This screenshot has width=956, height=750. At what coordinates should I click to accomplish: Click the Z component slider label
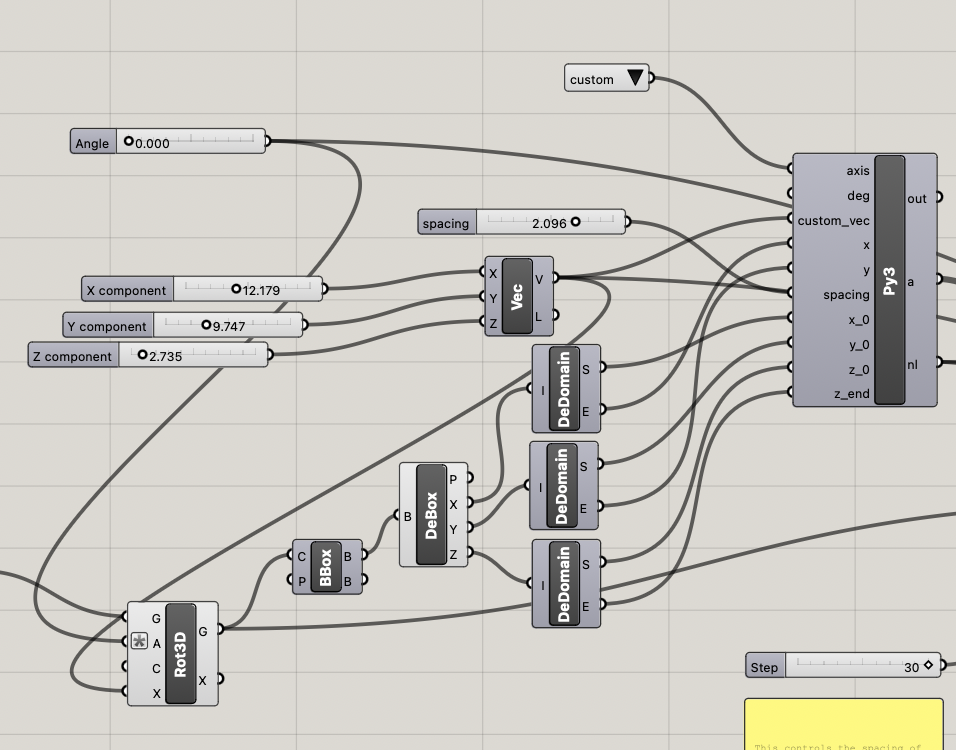74,356
